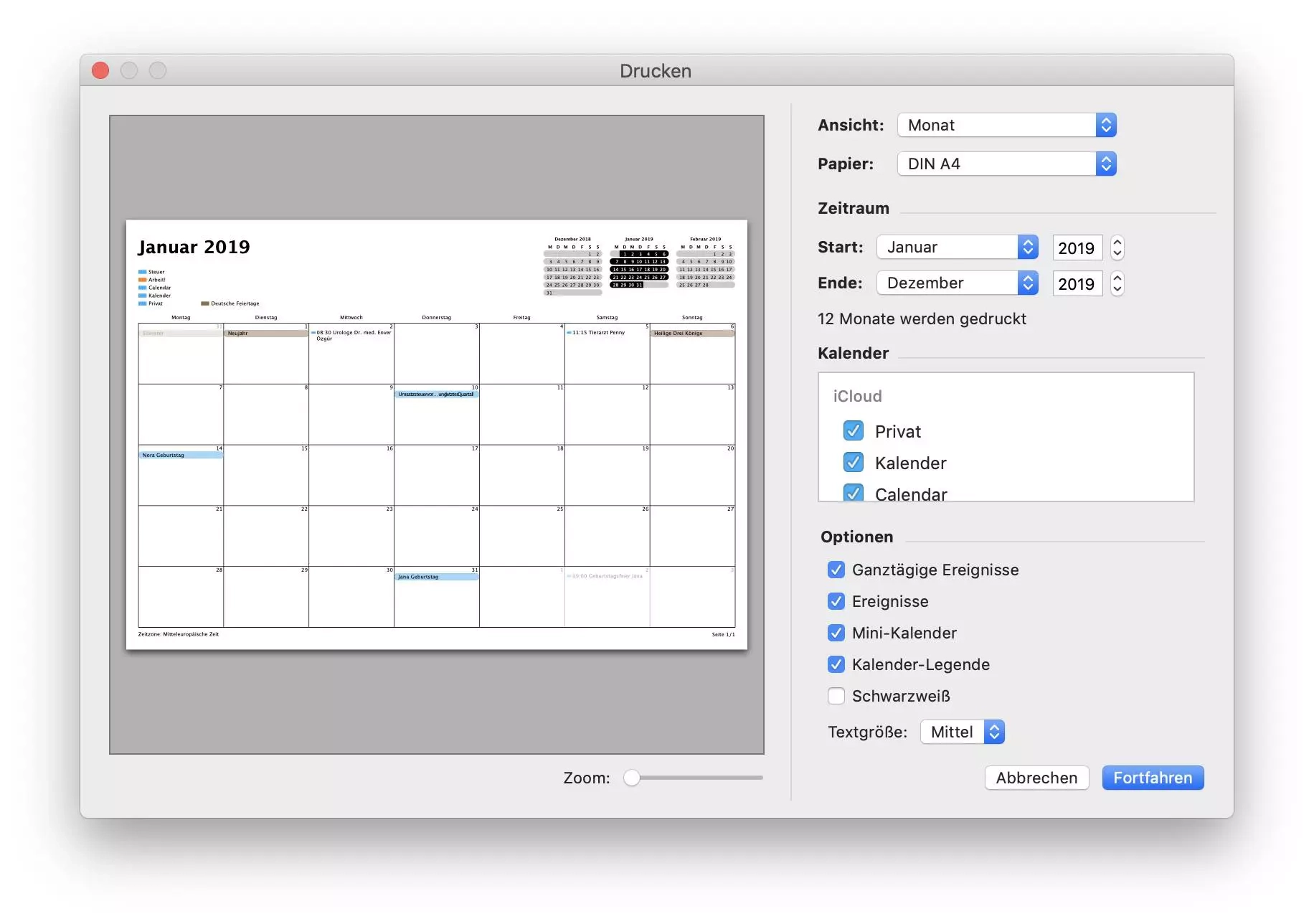This screenshot has height=924, width=1314.
Task: Click the Fortfahren button
Action: pos(1153,778)
